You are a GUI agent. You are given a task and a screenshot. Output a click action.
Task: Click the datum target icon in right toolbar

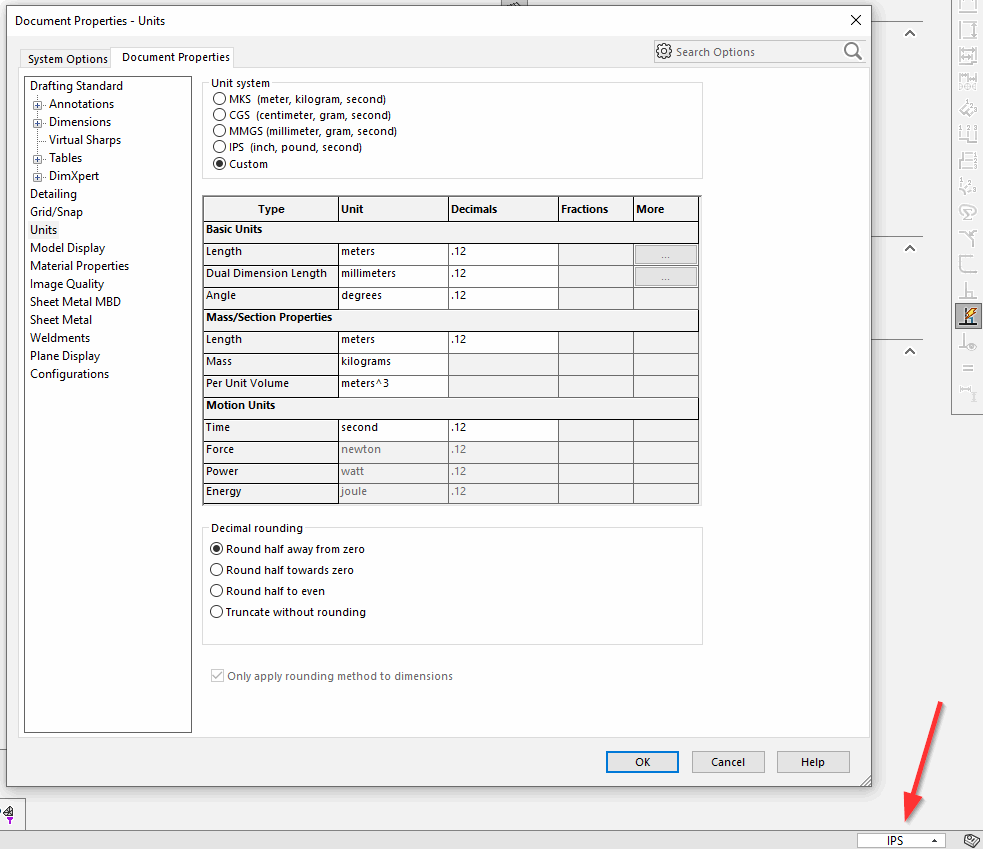point(967,395)
